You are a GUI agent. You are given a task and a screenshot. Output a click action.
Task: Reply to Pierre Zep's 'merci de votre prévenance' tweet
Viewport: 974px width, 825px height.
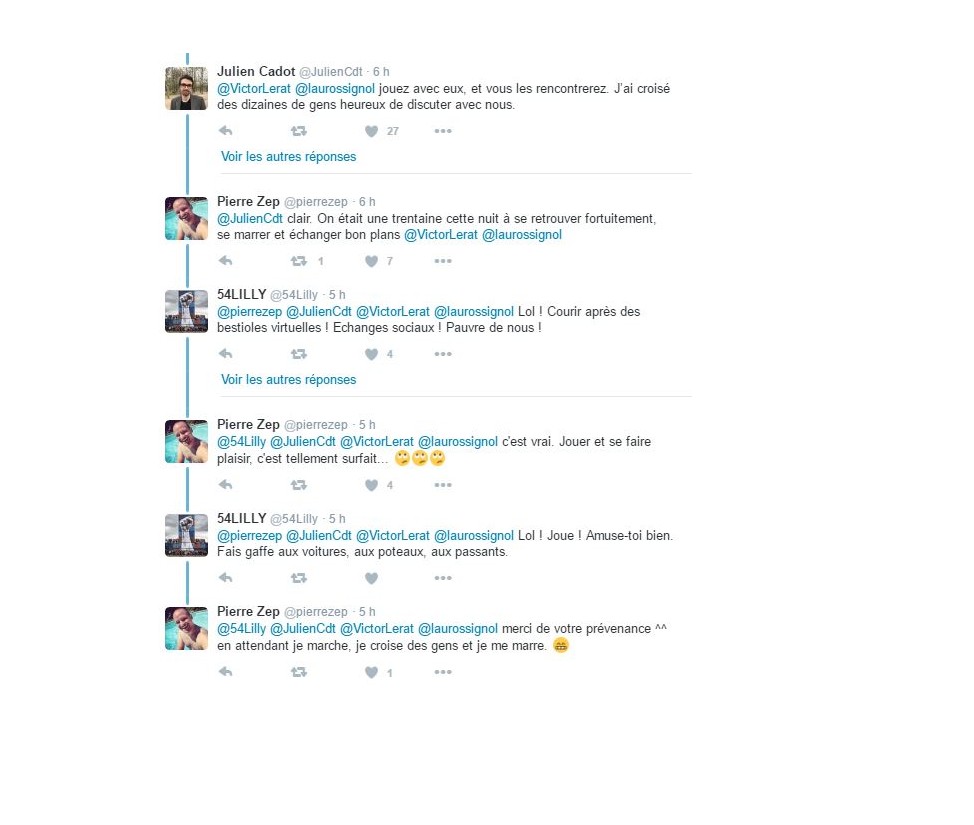(225, 672)
